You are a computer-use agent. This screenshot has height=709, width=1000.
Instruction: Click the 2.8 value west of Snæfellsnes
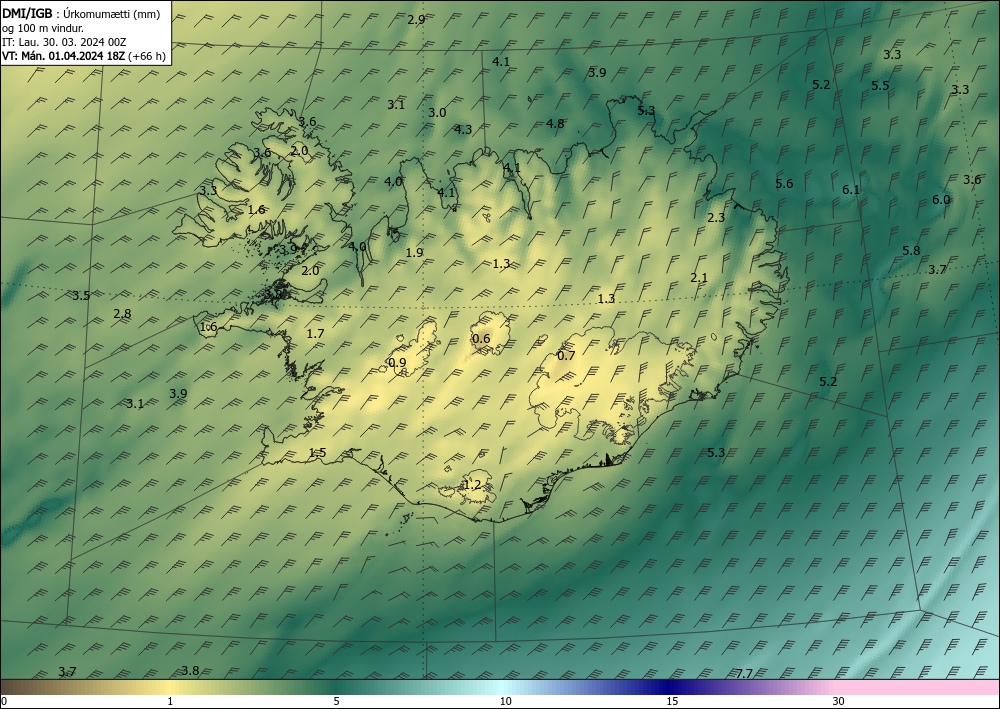click(122, 314)
